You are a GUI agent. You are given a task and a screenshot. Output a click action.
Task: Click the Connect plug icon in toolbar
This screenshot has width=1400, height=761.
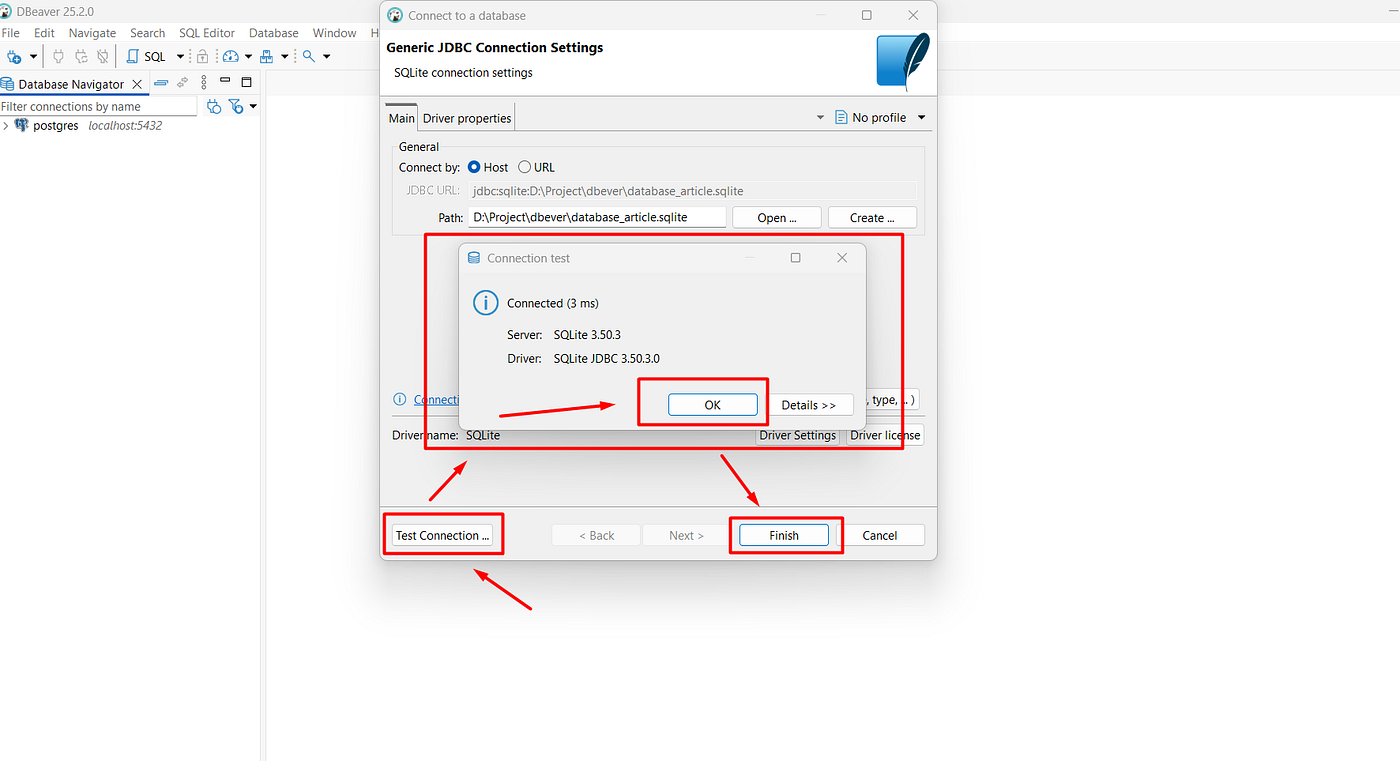tap(58, 57)
